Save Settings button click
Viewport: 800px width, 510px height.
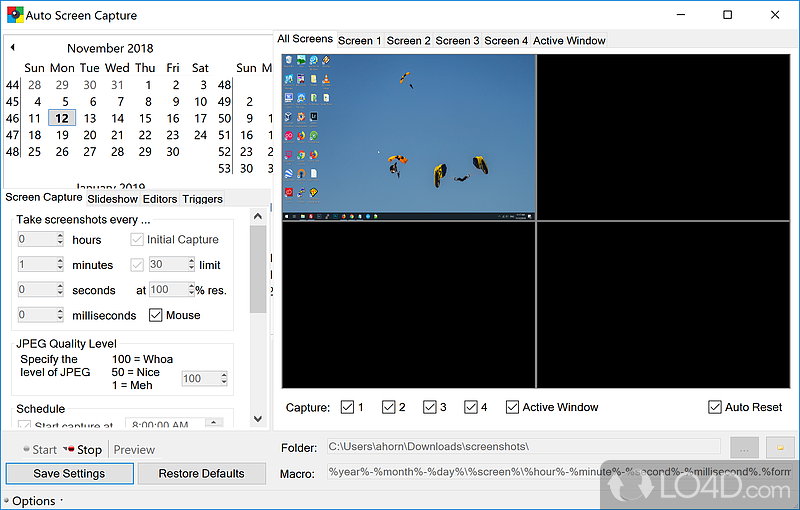69,473
